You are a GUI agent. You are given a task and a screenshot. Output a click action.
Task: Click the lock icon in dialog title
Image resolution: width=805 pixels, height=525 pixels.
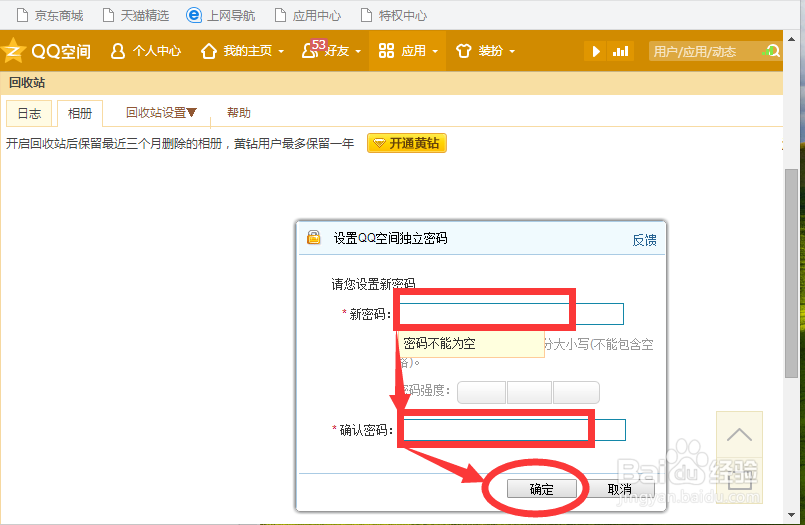click(314, 238)
